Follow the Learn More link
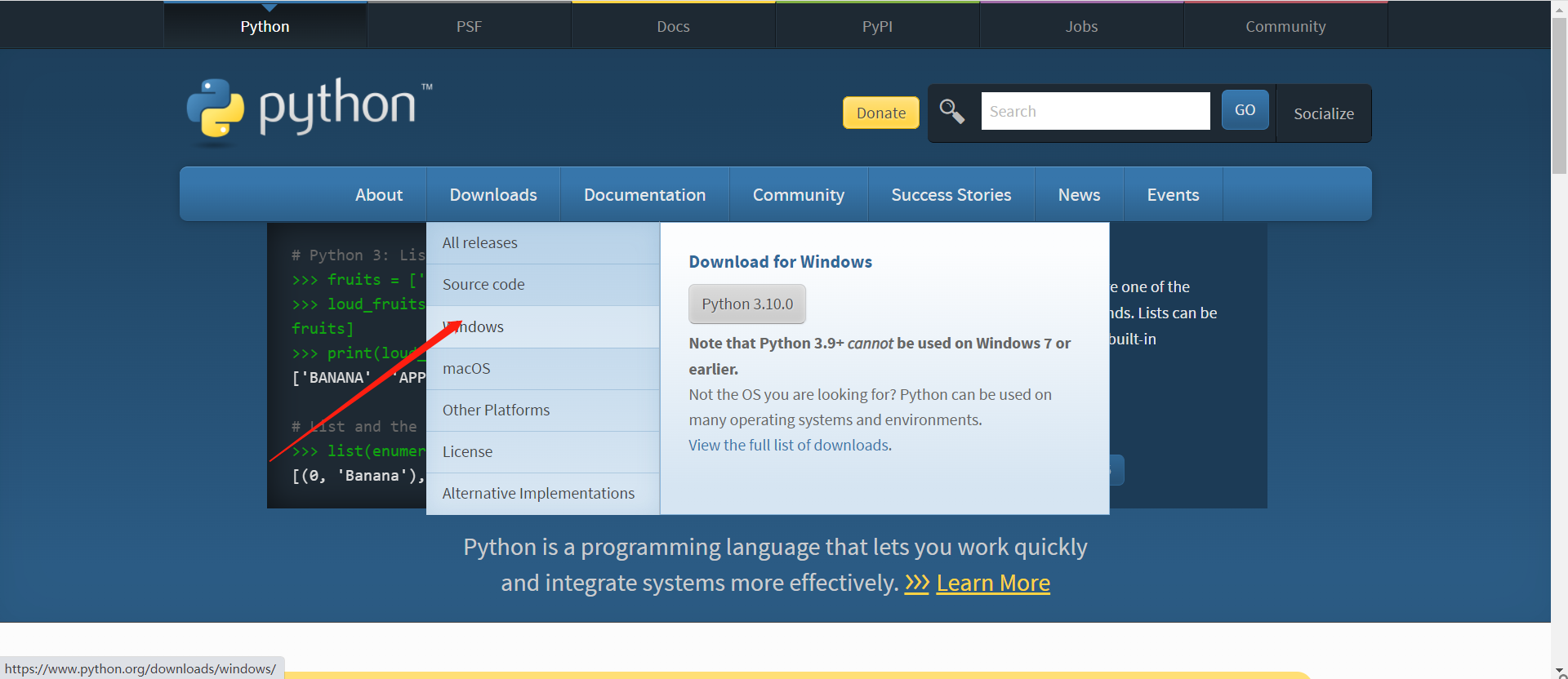 pyautogui.click(x=993, y=584)
